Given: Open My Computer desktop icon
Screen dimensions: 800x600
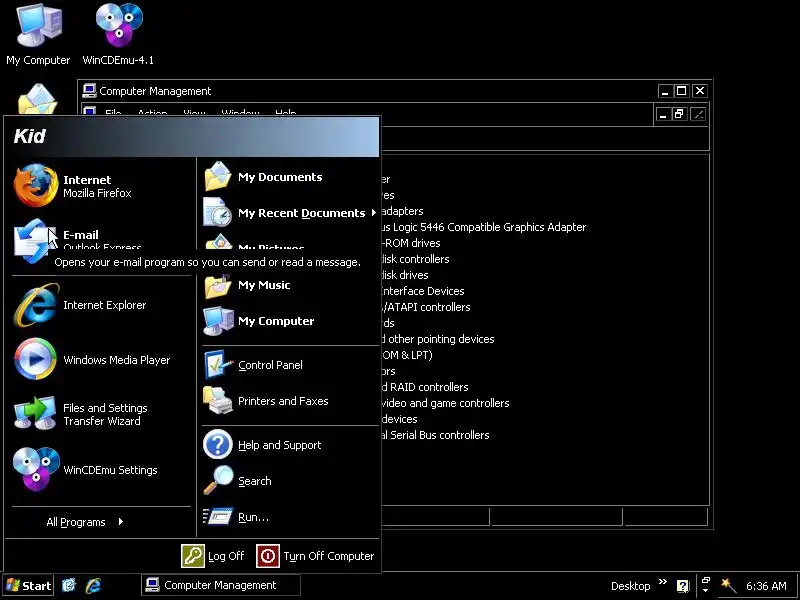Looking at the screenshot, I should coord(38,34).
